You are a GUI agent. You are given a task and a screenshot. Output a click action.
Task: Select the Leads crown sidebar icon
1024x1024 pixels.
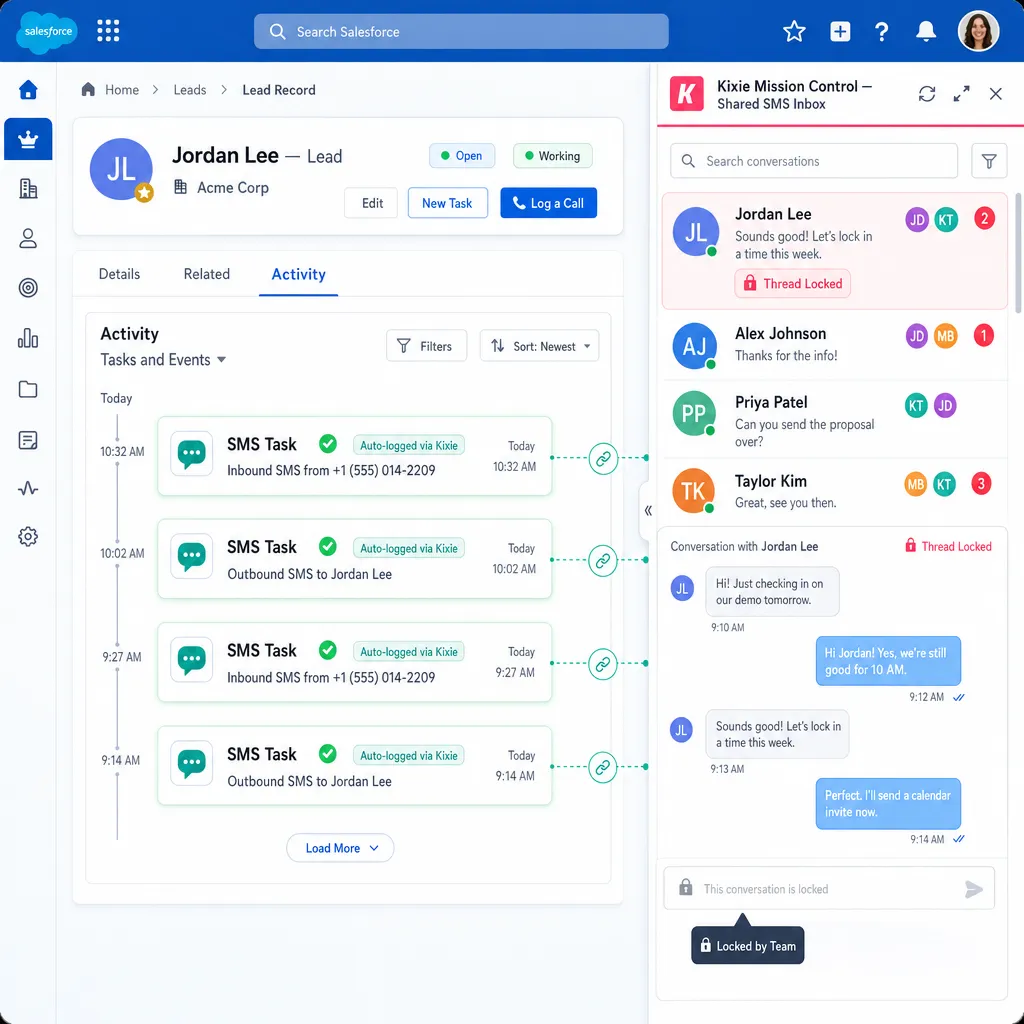pyautogui.click(x=28, y=139)
